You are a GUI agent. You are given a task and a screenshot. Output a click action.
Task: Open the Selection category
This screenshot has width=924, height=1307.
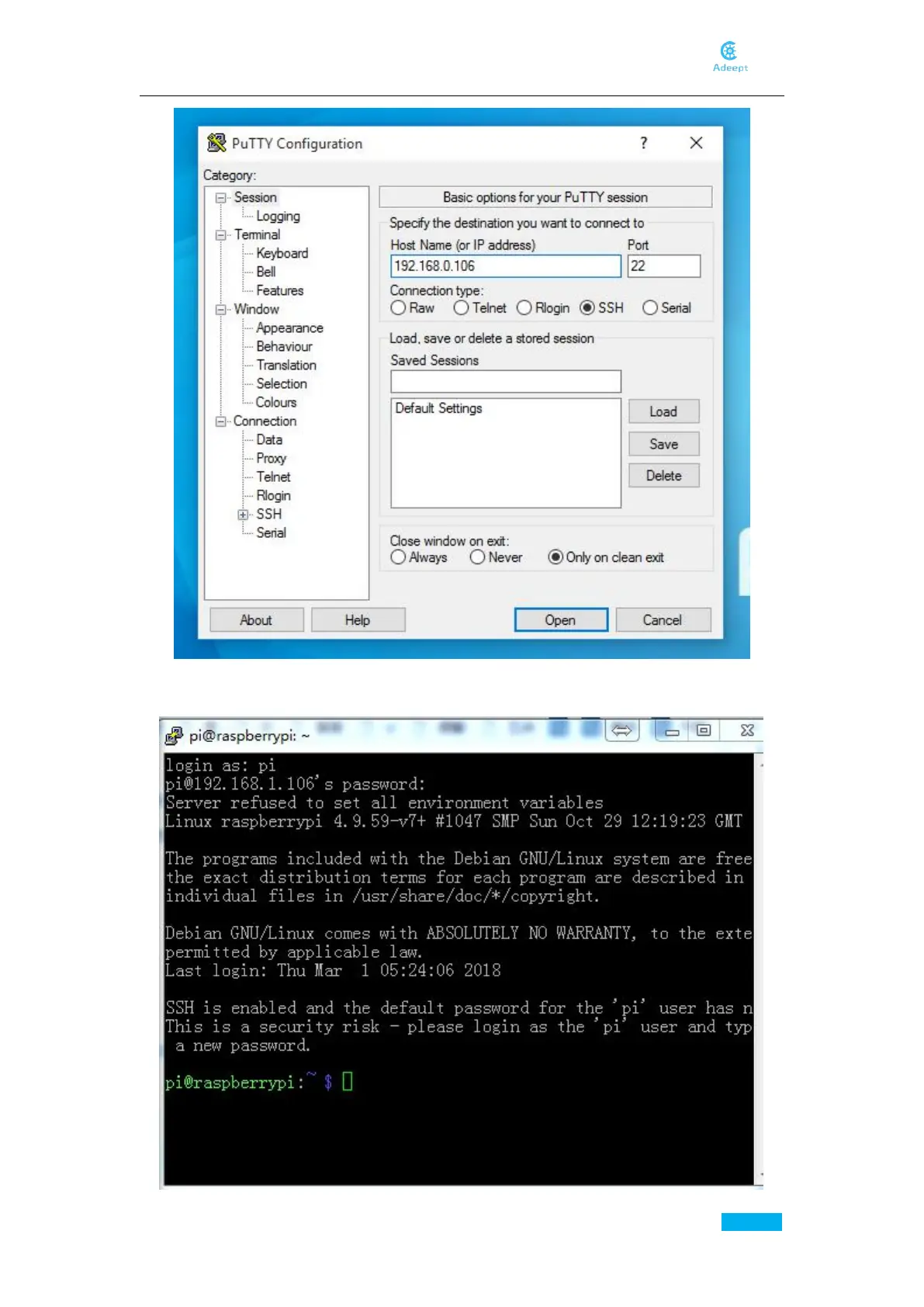tap(282, 383)
